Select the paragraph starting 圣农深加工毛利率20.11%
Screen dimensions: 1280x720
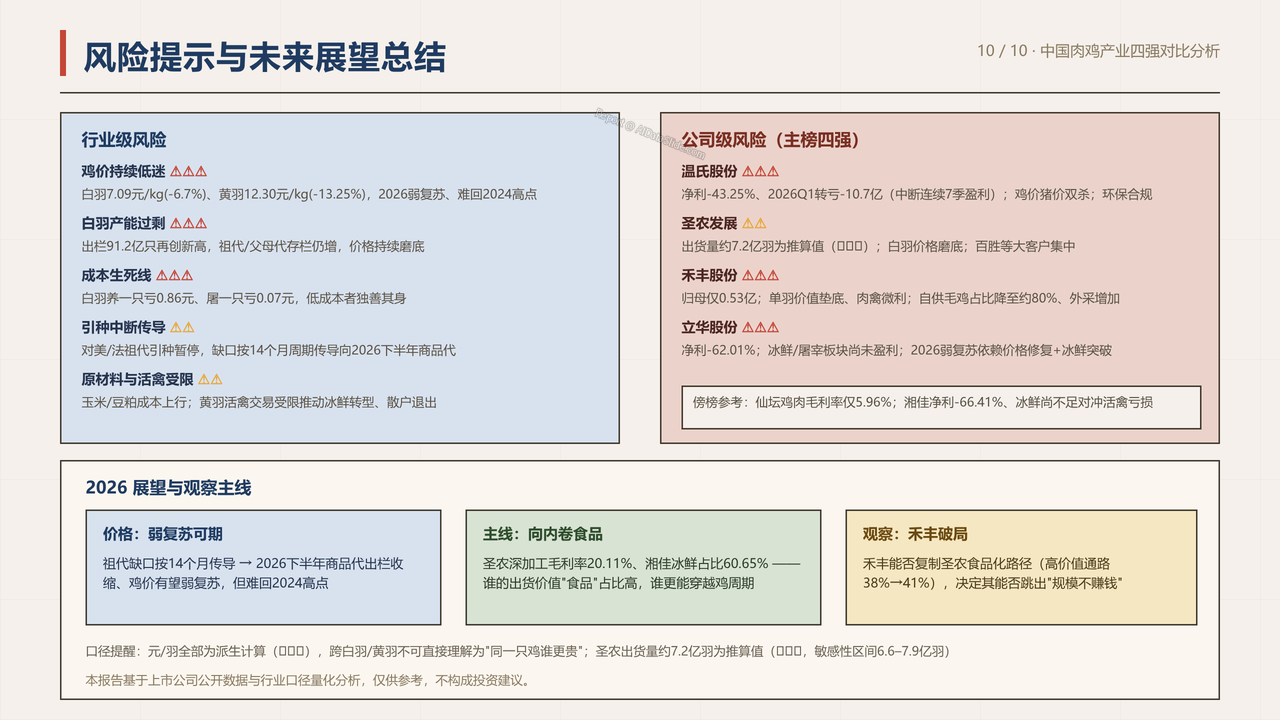click(641, 573)
